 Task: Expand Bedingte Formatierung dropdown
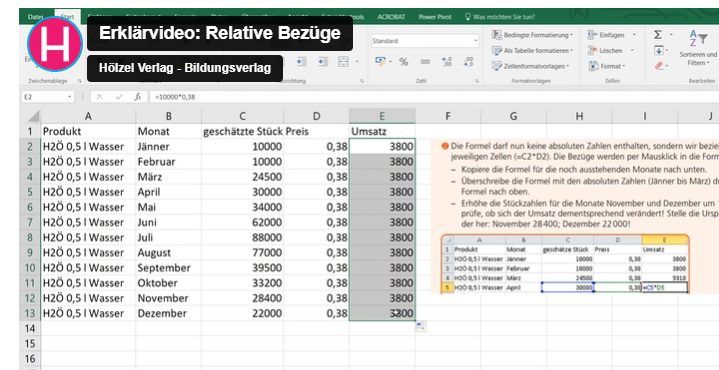point(572,35)
